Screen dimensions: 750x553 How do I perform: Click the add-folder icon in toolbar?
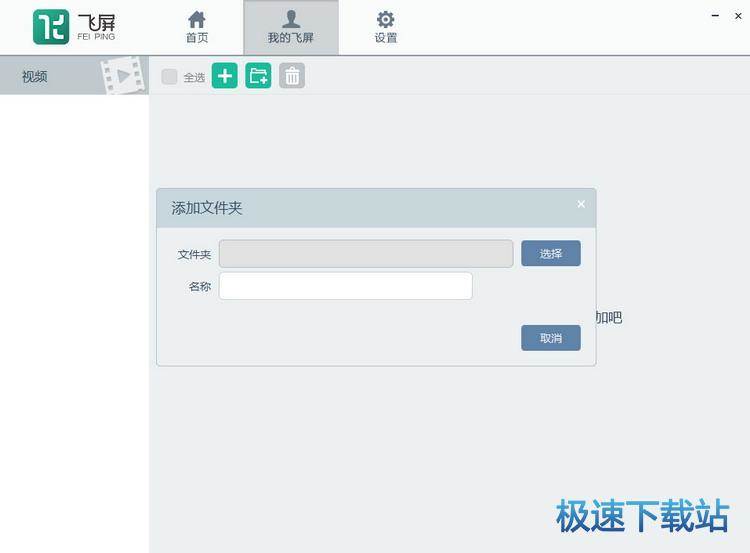[x=258, y=76]
